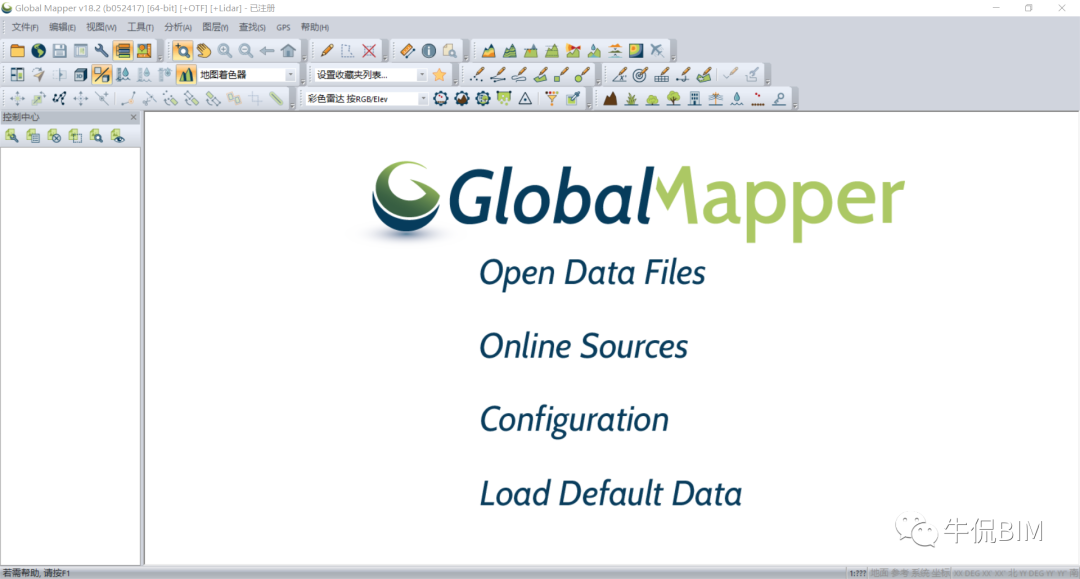Go back to previous view arrow
1080x579 pixels.
click(x=267, y=51)
